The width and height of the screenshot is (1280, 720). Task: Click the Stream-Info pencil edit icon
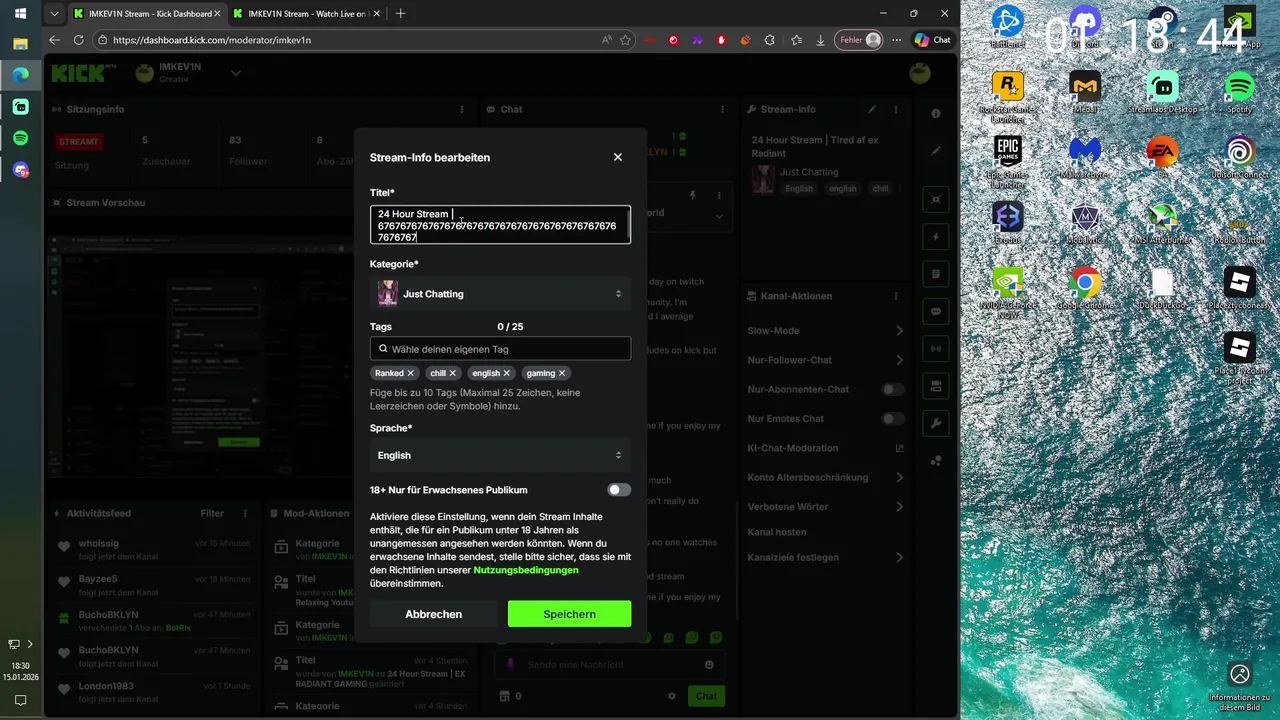[x=872, y=109]
